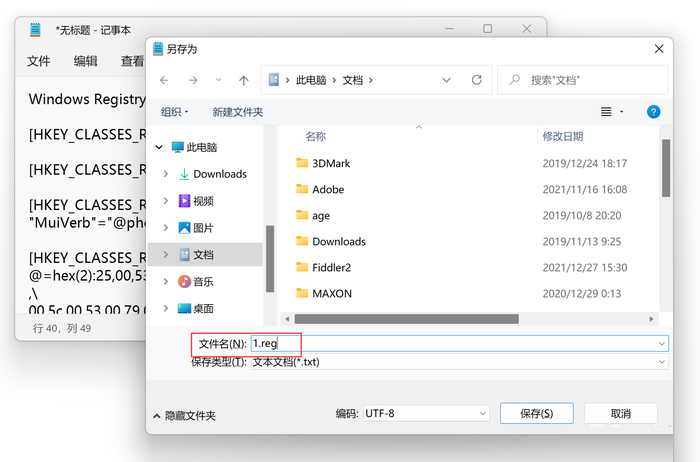Click horizontal scrollbar right arrow
Viewport: 700px width, 462px height.
click(x=651, y=319)
